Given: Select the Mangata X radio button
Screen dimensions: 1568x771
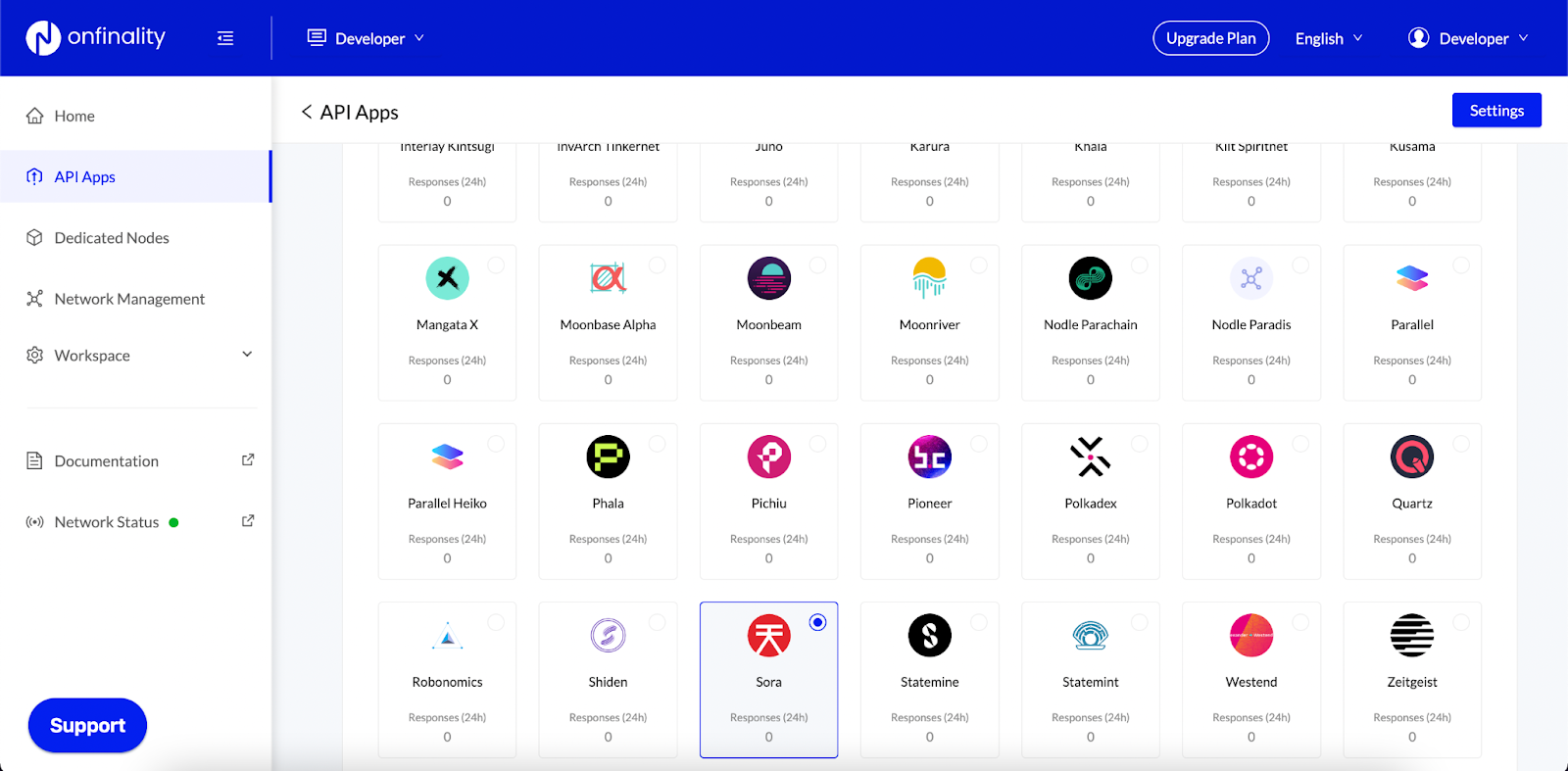Looking at the screenshot, I should (496, 265).
